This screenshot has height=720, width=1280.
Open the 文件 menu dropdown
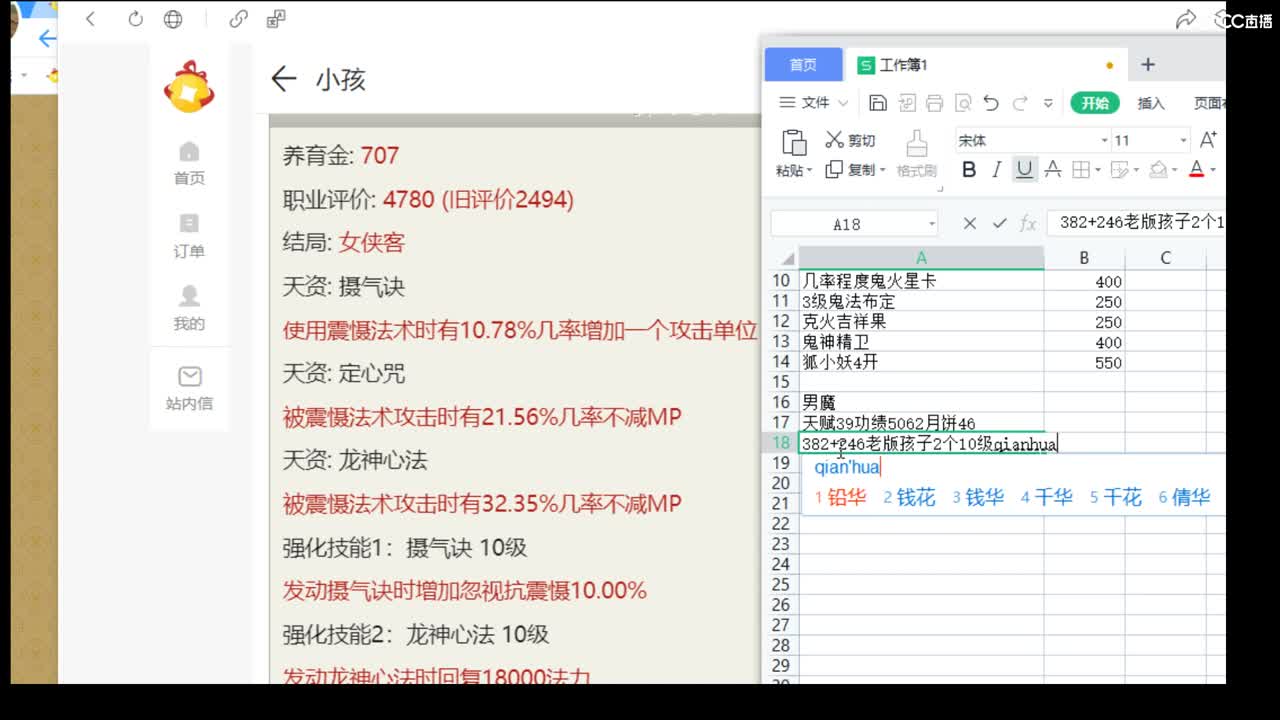pos(813,103)
